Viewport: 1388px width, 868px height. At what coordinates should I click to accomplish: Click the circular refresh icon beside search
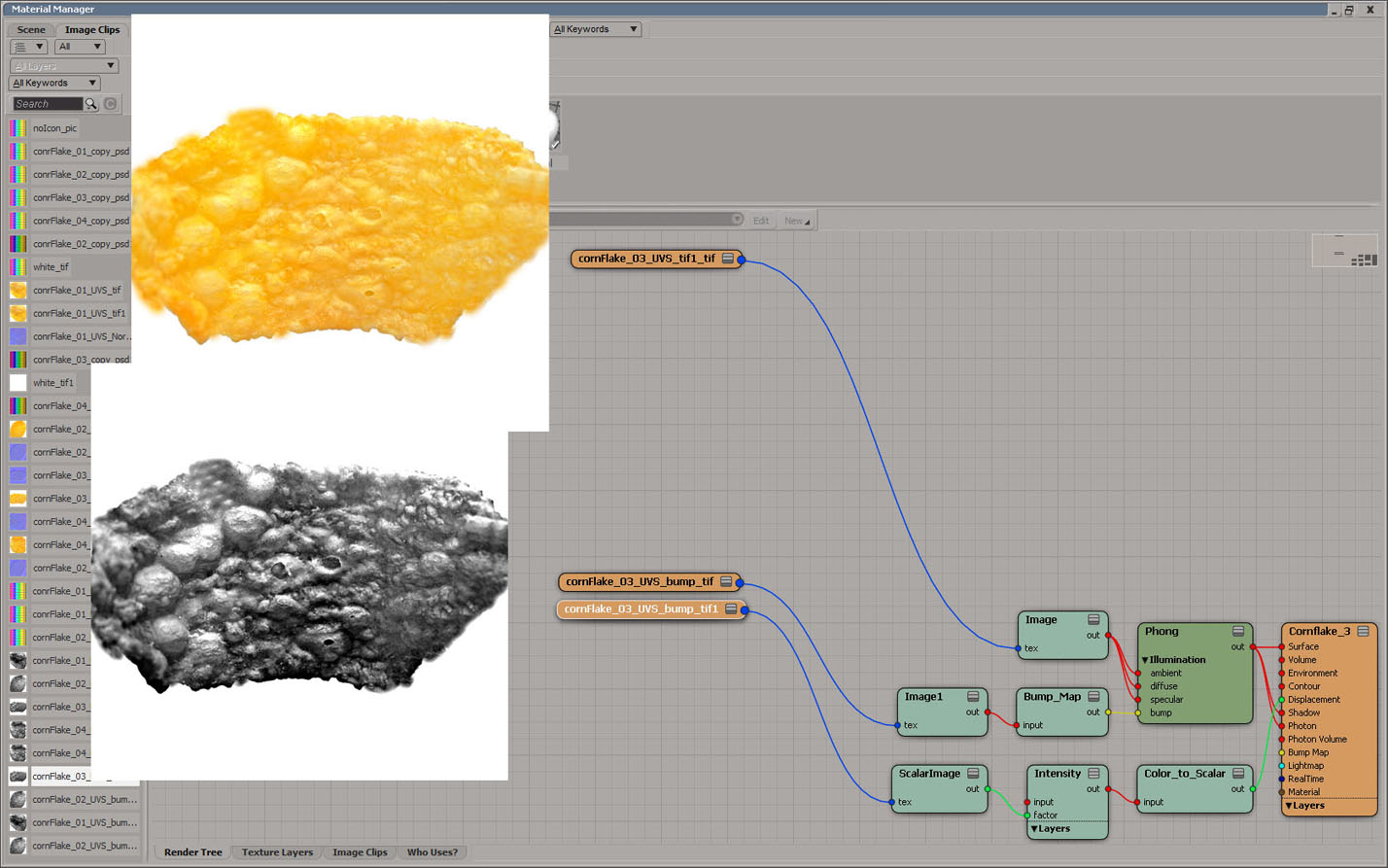[109, 103]
